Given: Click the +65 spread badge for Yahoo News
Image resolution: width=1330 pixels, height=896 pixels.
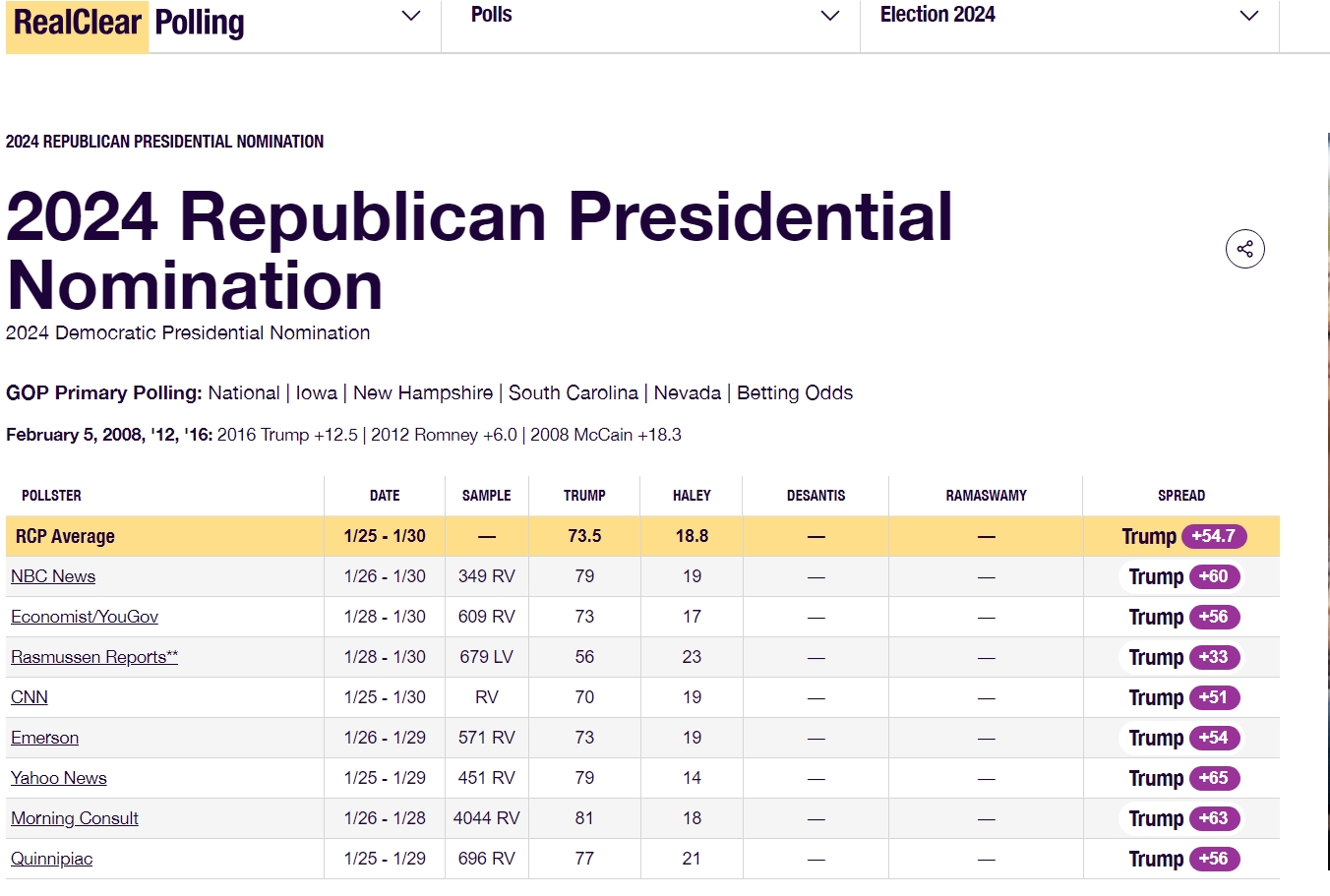Looking at the screenshot, I should pos(1214,778).
